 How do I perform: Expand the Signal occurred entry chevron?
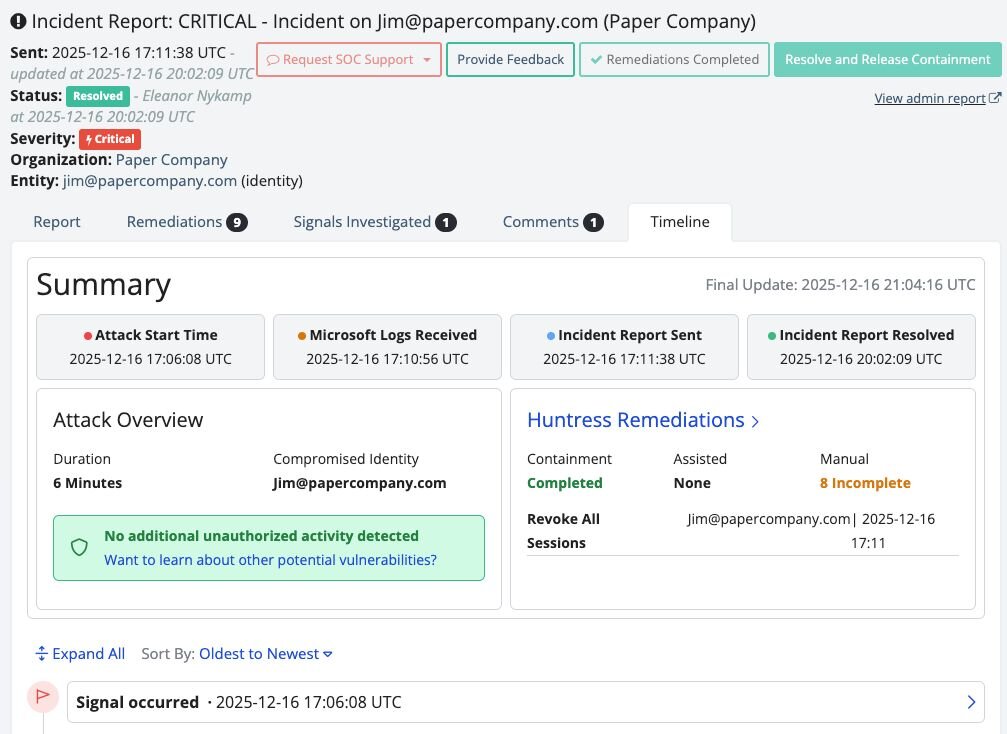coord(971,702)
